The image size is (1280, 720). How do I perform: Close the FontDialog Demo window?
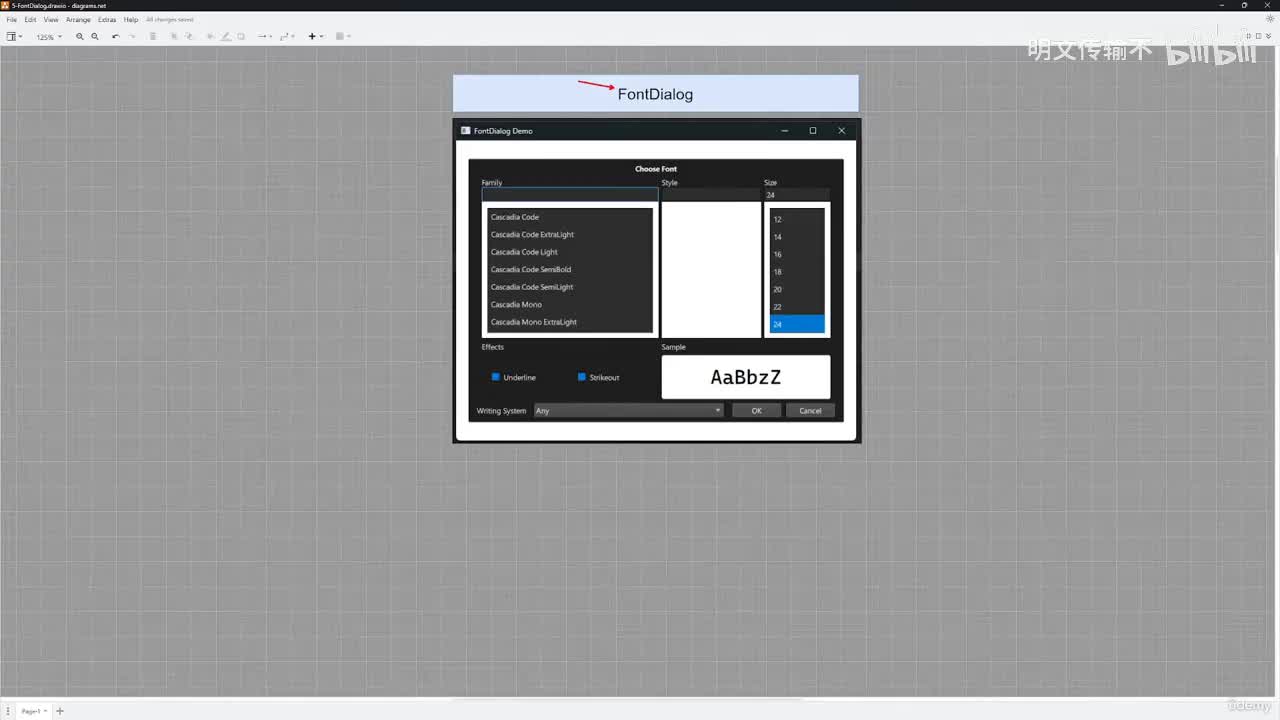pos(841,131)
